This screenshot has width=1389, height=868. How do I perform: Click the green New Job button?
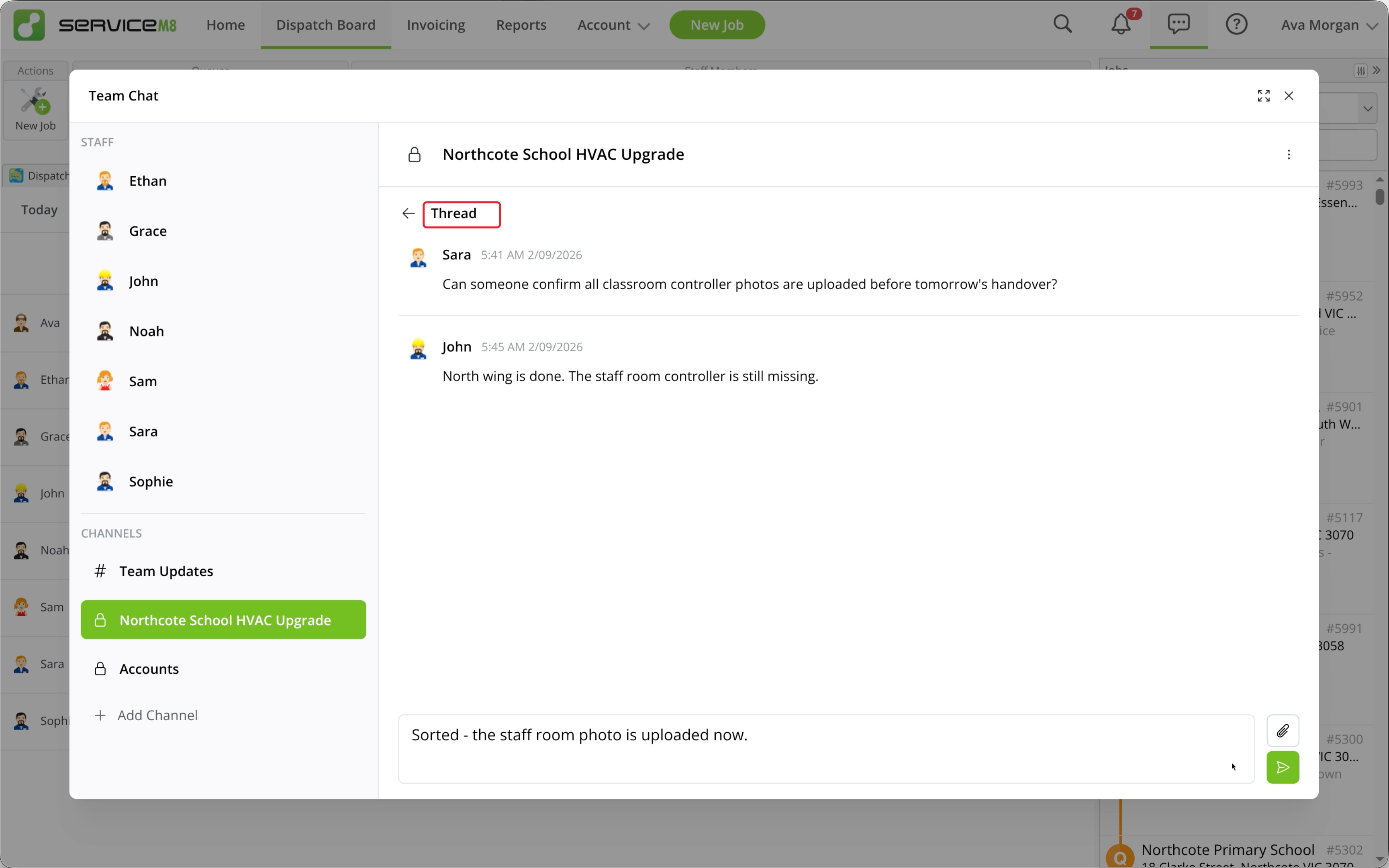tap(717, 24)
